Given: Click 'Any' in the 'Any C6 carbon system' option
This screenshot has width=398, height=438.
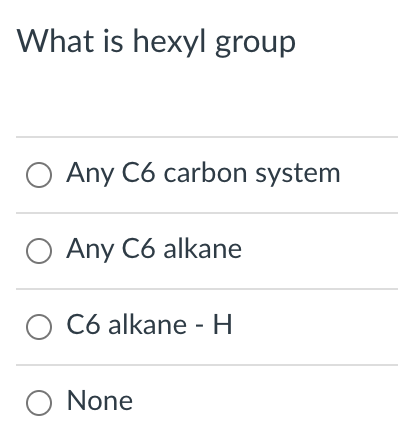Looking at the screenshot, I should 90,174.
